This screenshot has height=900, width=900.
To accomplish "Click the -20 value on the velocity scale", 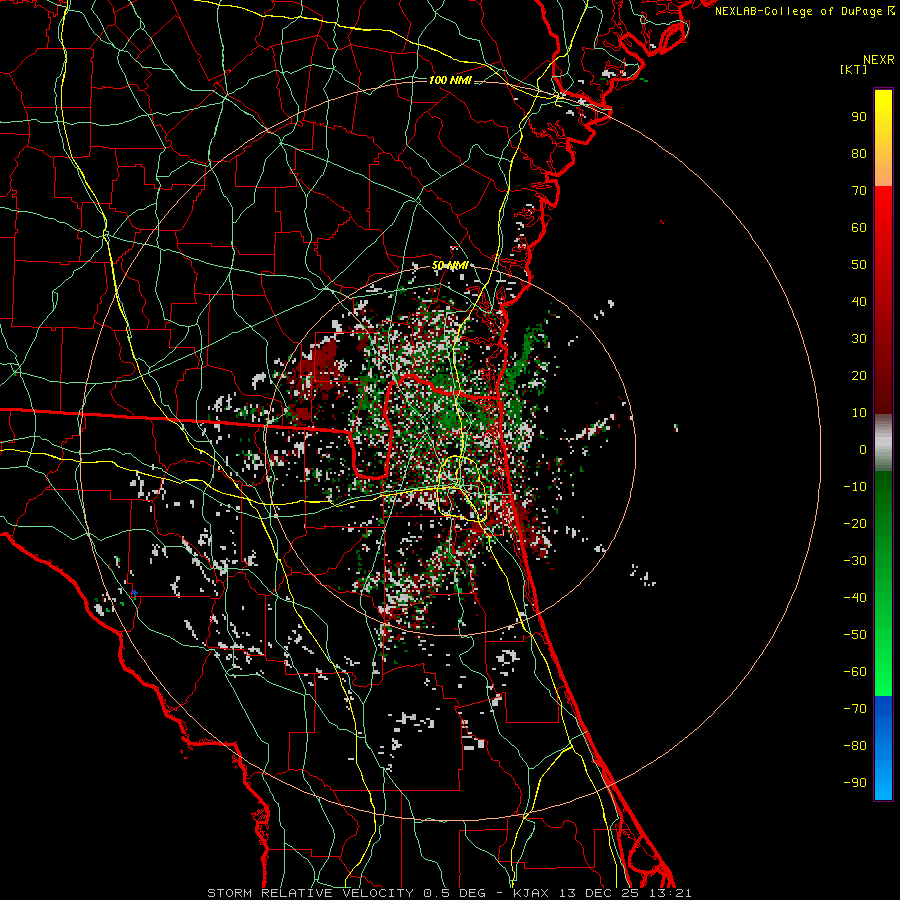I will [x=855, y=523].
